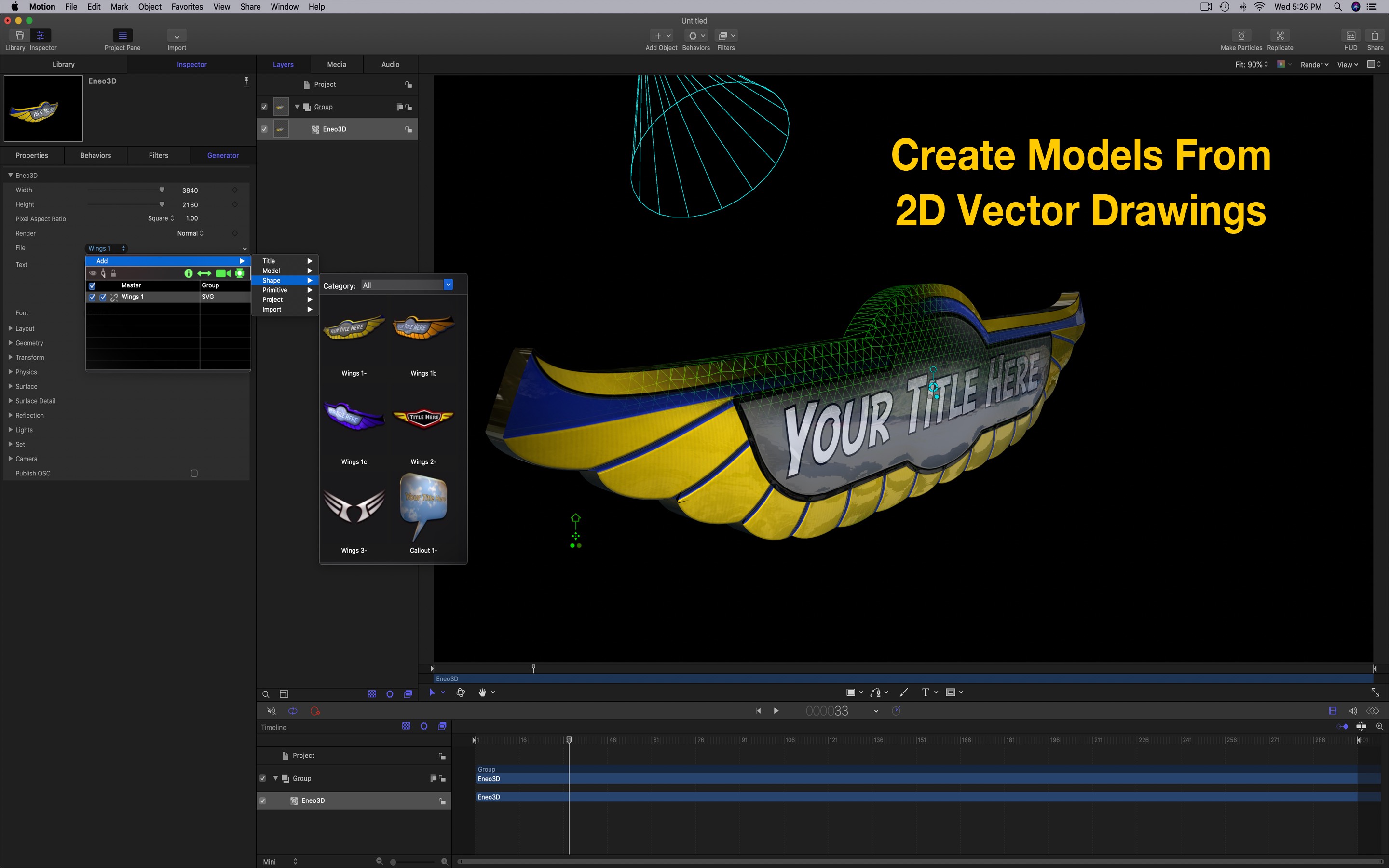1389x868 pixels.
Task: Collapse the Eneo3D generator section
Action: 10,175
